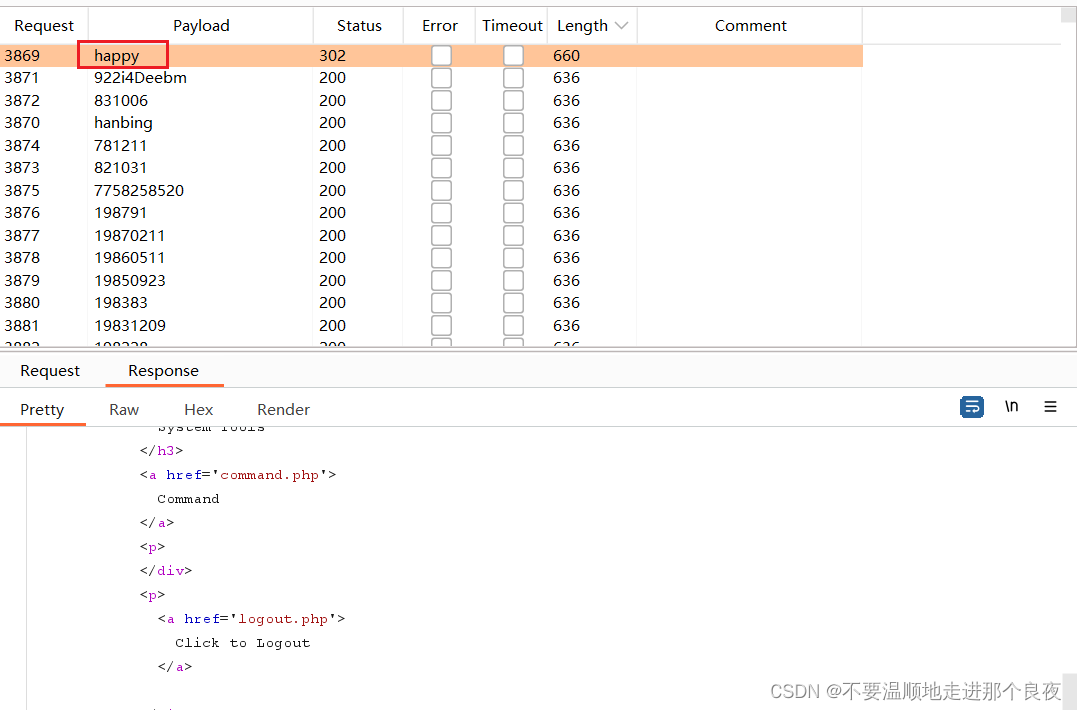Select the row with payload 19850923

pyautogui.click(x=431, y=281)
